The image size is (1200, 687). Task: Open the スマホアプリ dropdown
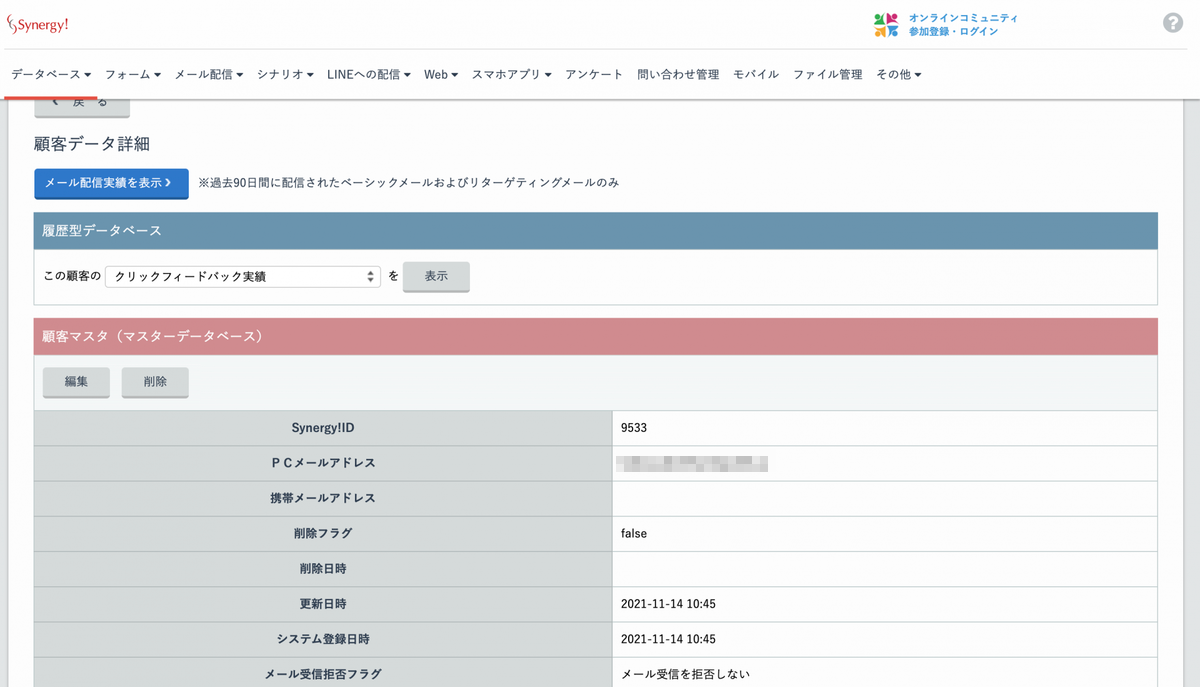(x=510, y=73)
